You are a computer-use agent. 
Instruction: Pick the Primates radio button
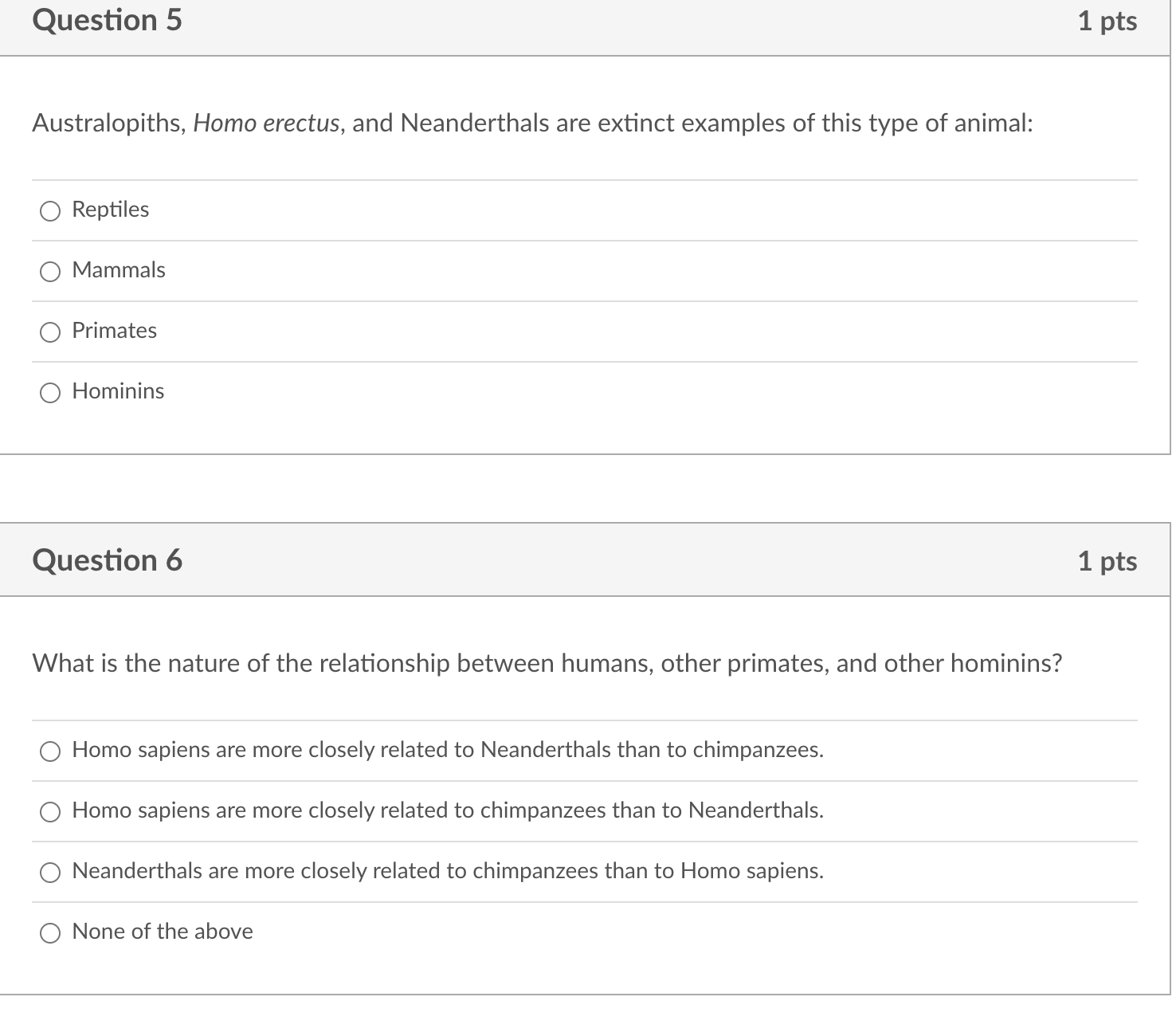point(50,332)
